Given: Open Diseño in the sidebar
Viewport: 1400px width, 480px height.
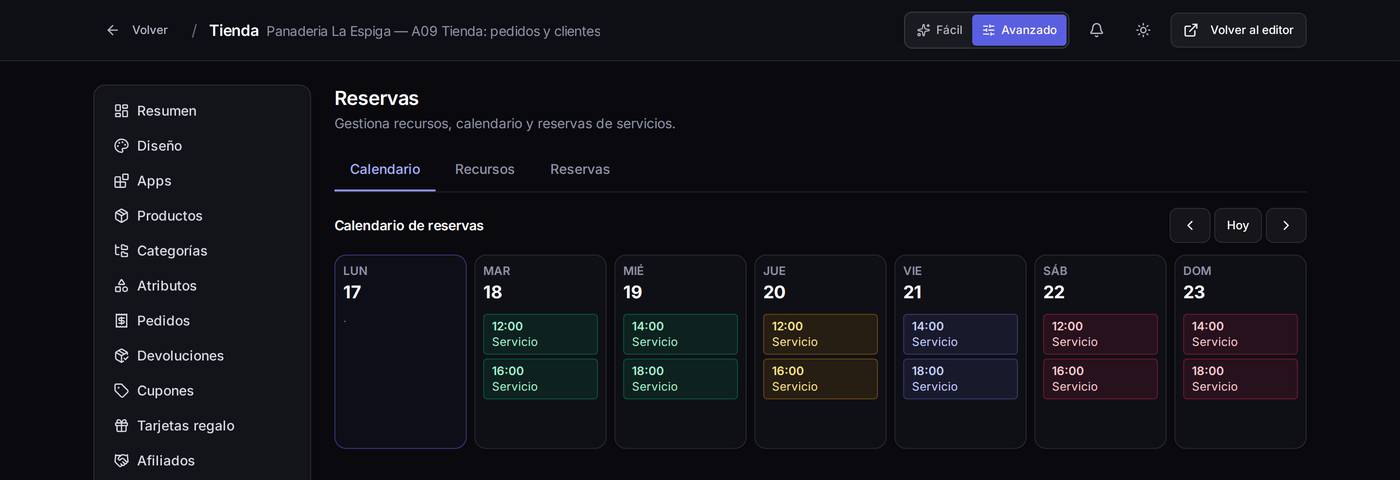Looking at the screenshot, I should click(202, 146).
